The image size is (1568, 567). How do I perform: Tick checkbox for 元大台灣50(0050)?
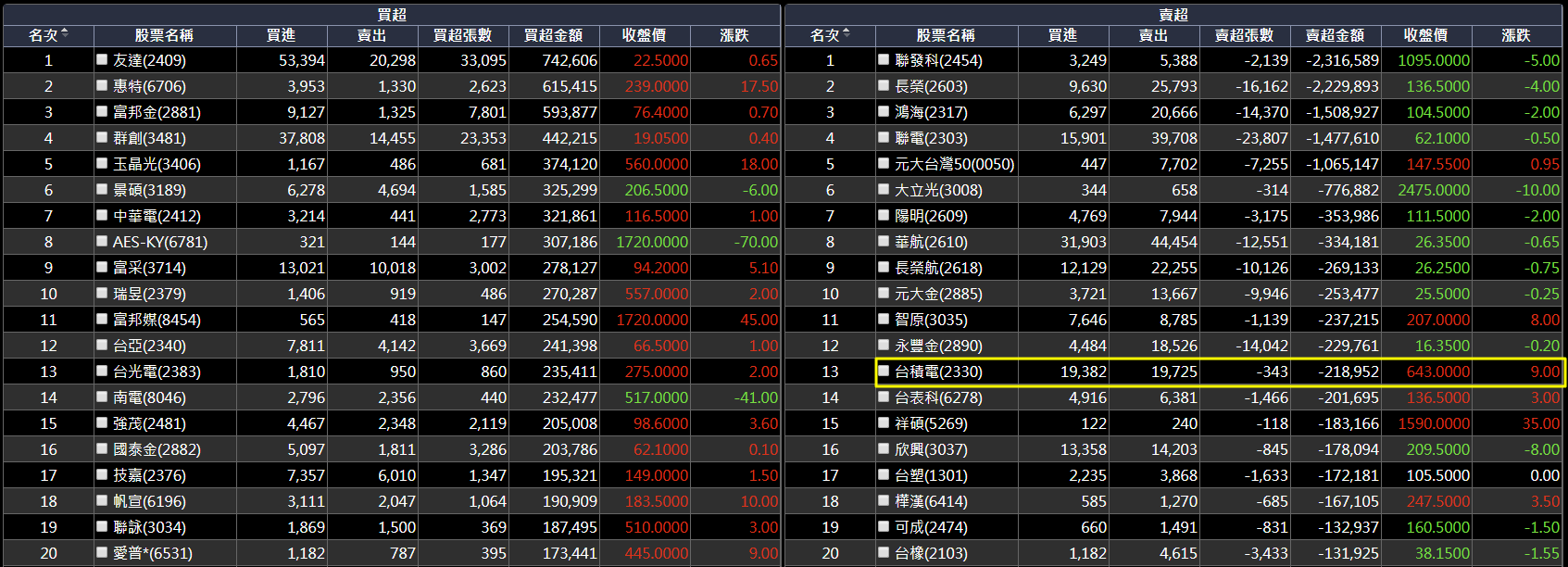point(884,163)
